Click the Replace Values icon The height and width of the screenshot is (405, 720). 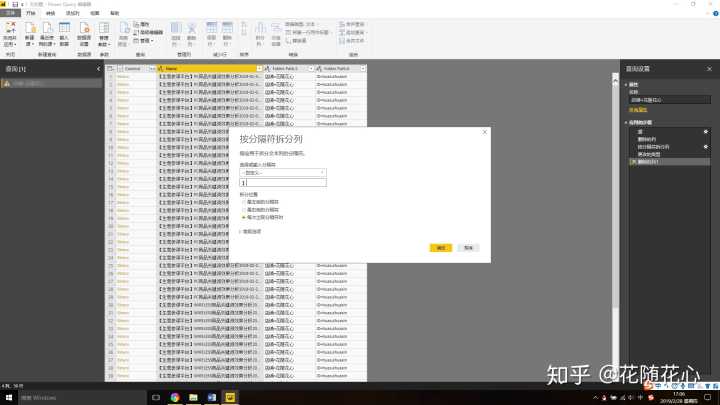296,40
